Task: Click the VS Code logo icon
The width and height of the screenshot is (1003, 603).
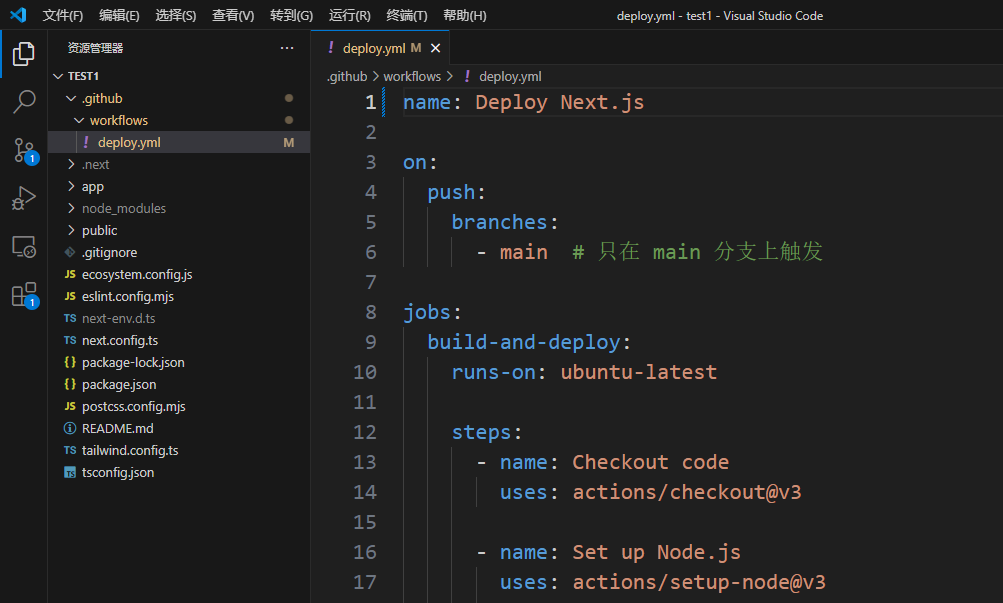Action: (x=19, y=15)
